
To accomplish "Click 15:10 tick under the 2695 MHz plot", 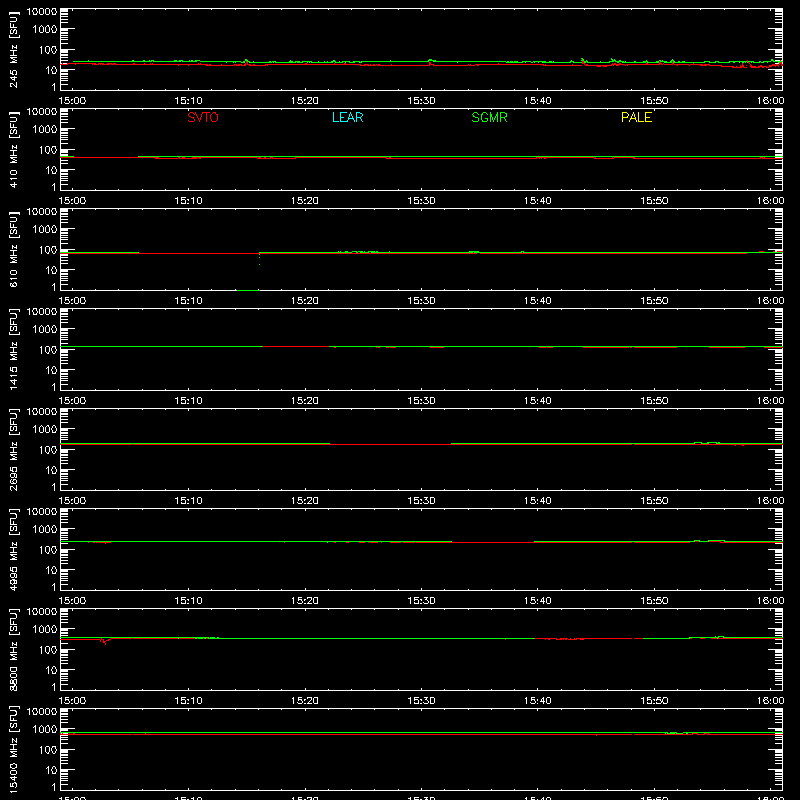I will pos(188,501).
